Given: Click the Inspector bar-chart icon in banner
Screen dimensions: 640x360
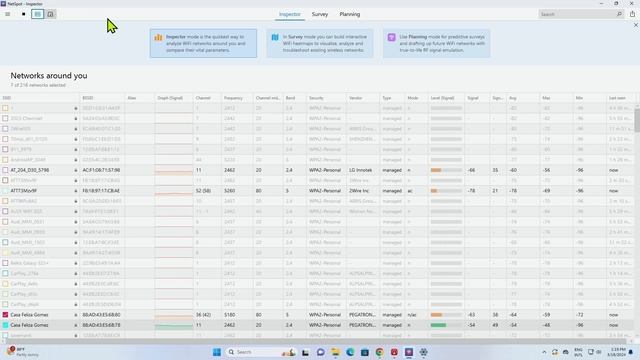Looking at the screenshot, I should pyautogui.click(x=158, y=38).
